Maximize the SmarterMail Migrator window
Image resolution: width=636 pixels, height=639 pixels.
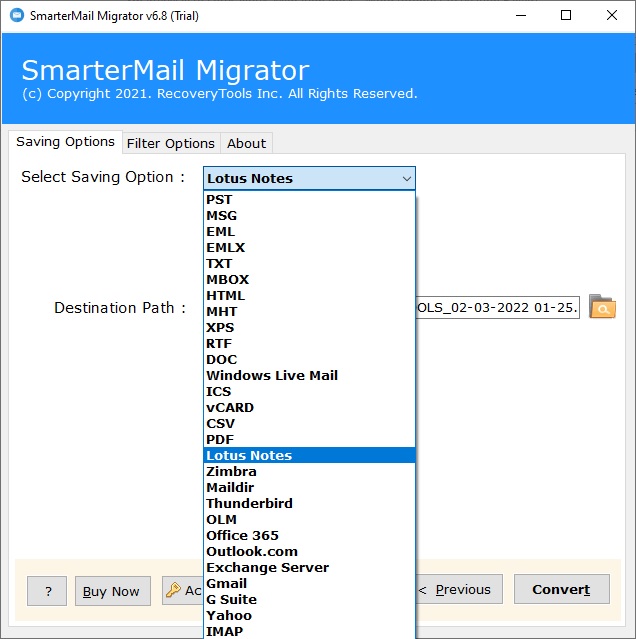pos(566,15)
